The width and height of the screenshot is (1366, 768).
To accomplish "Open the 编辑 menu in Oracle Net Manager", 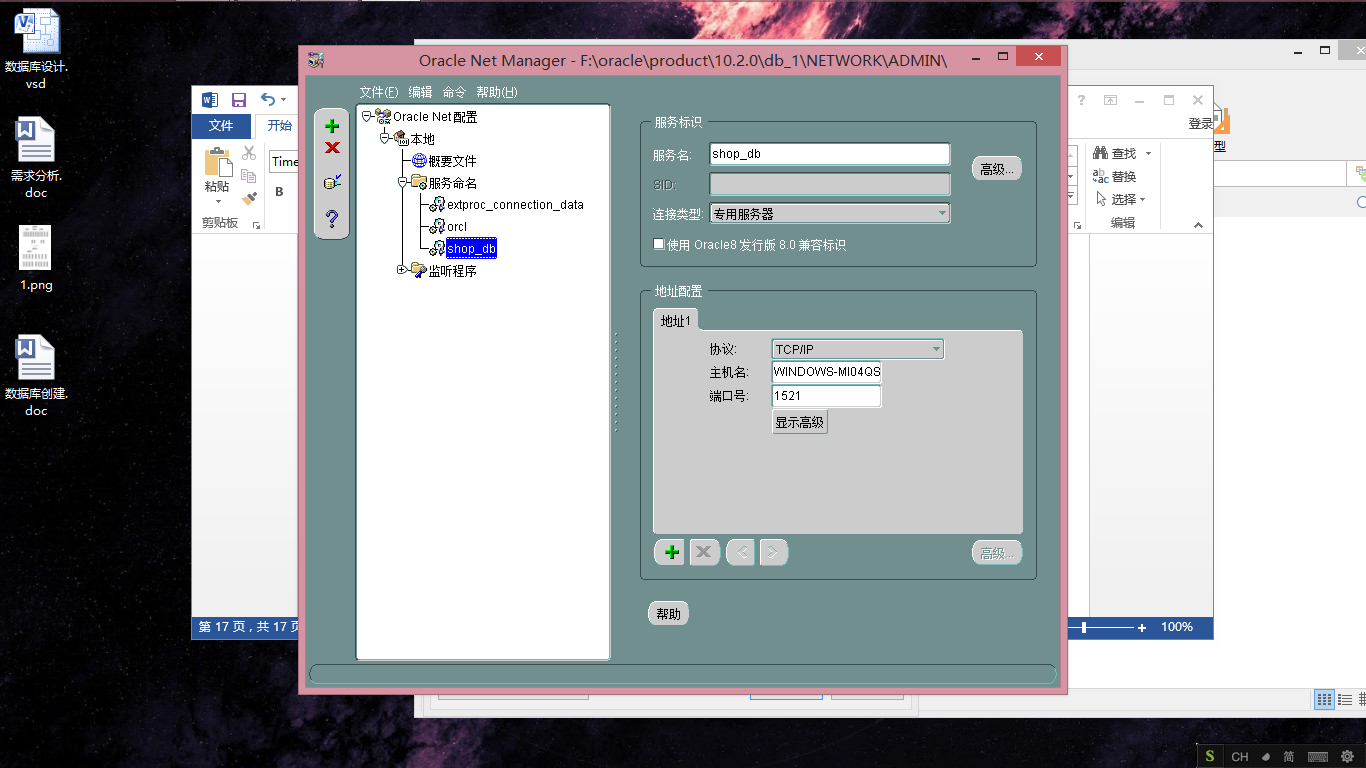I will click(420, 92).
